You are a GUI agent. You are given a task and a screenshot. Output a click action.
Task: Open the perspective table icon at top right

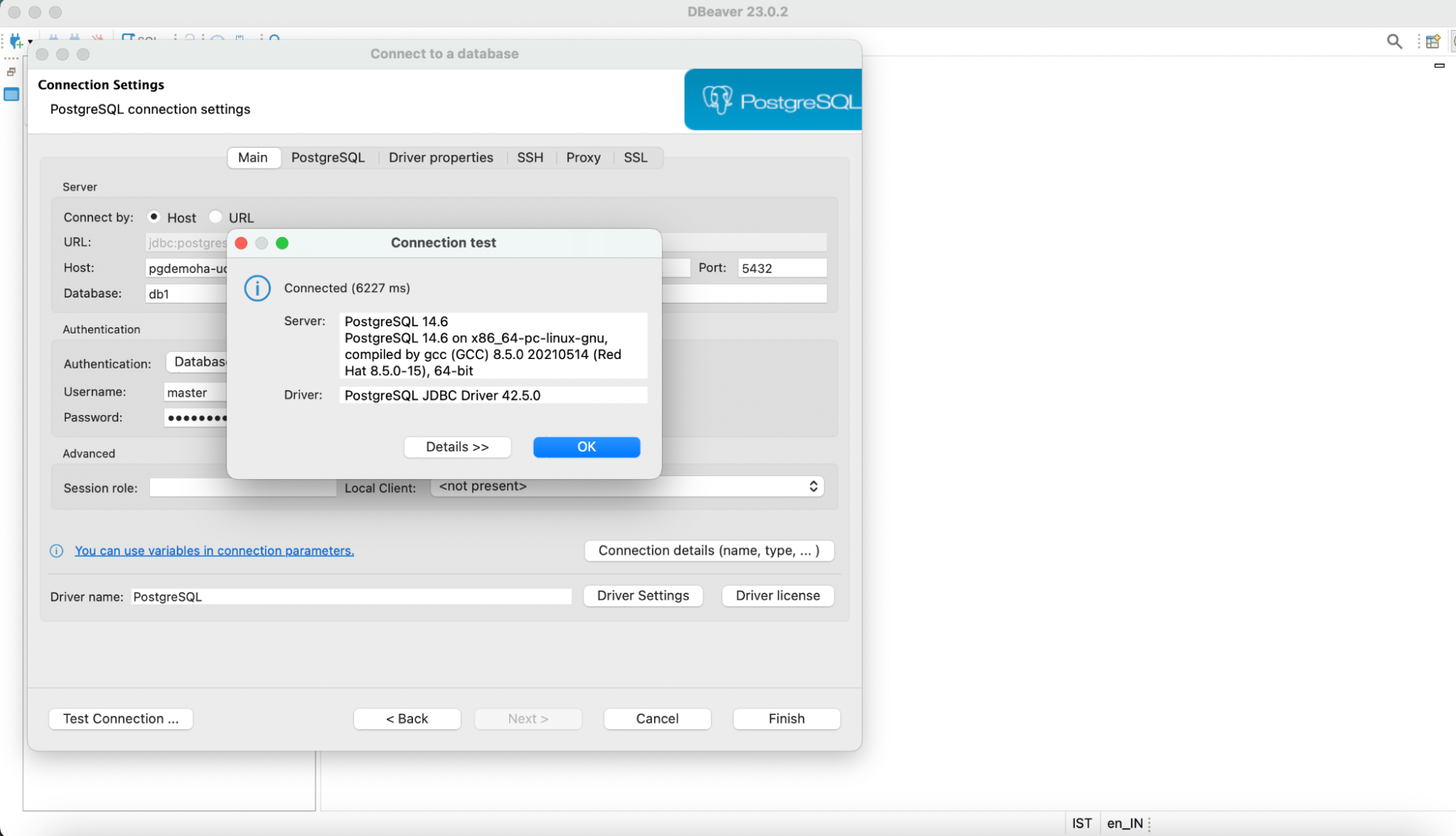coord(1433,42)
